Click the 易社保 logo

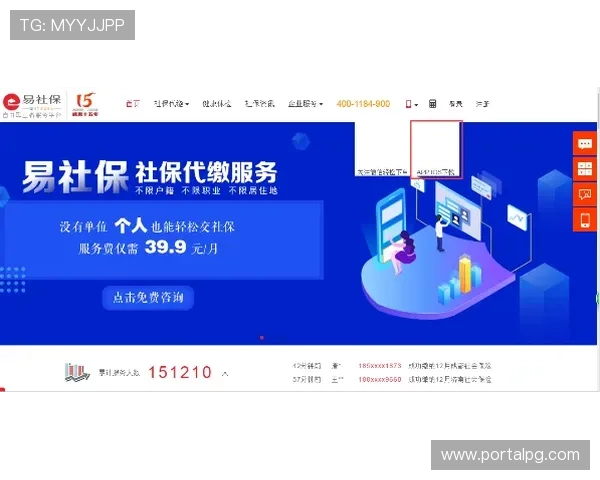pos(32,105)
